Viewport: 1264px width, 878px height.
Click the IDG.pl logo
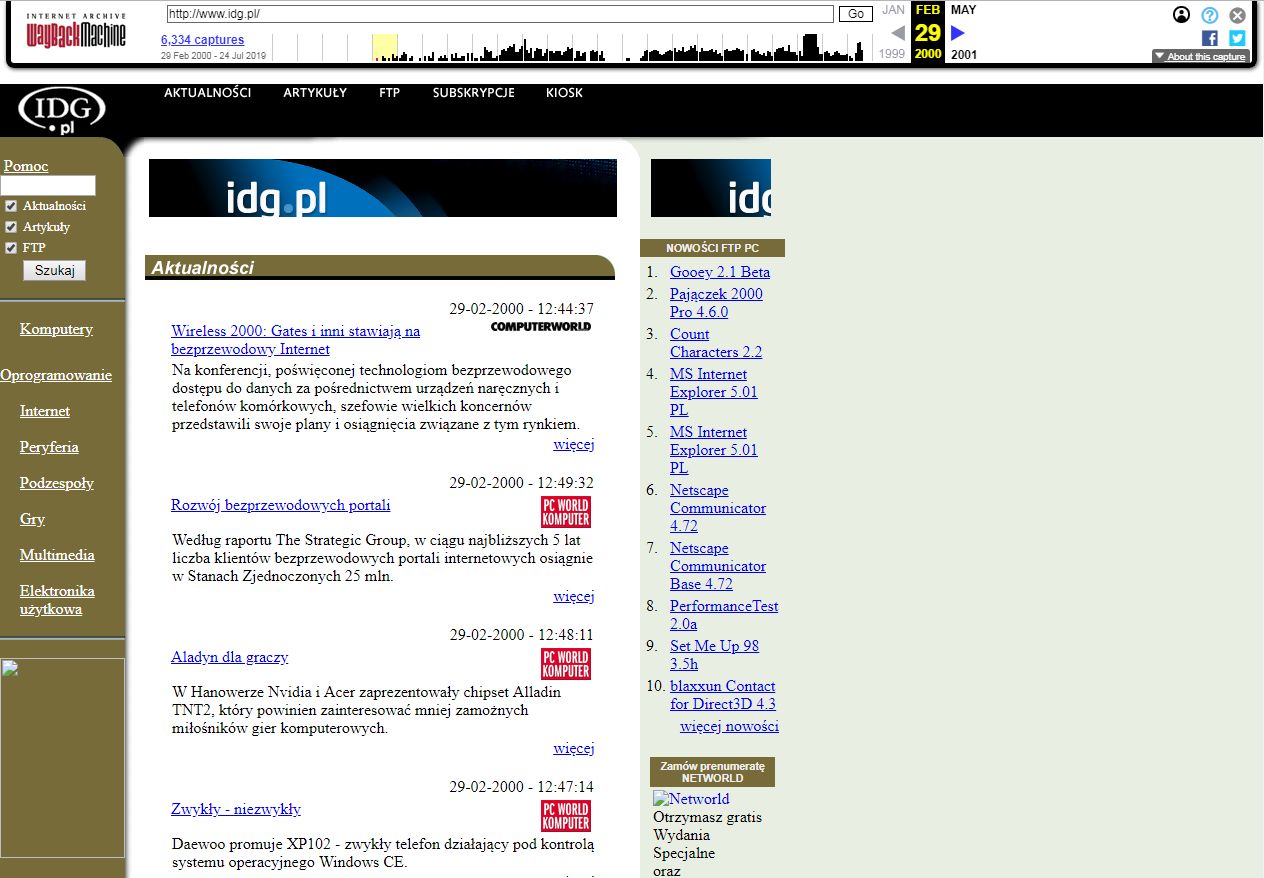click(62, 110)
